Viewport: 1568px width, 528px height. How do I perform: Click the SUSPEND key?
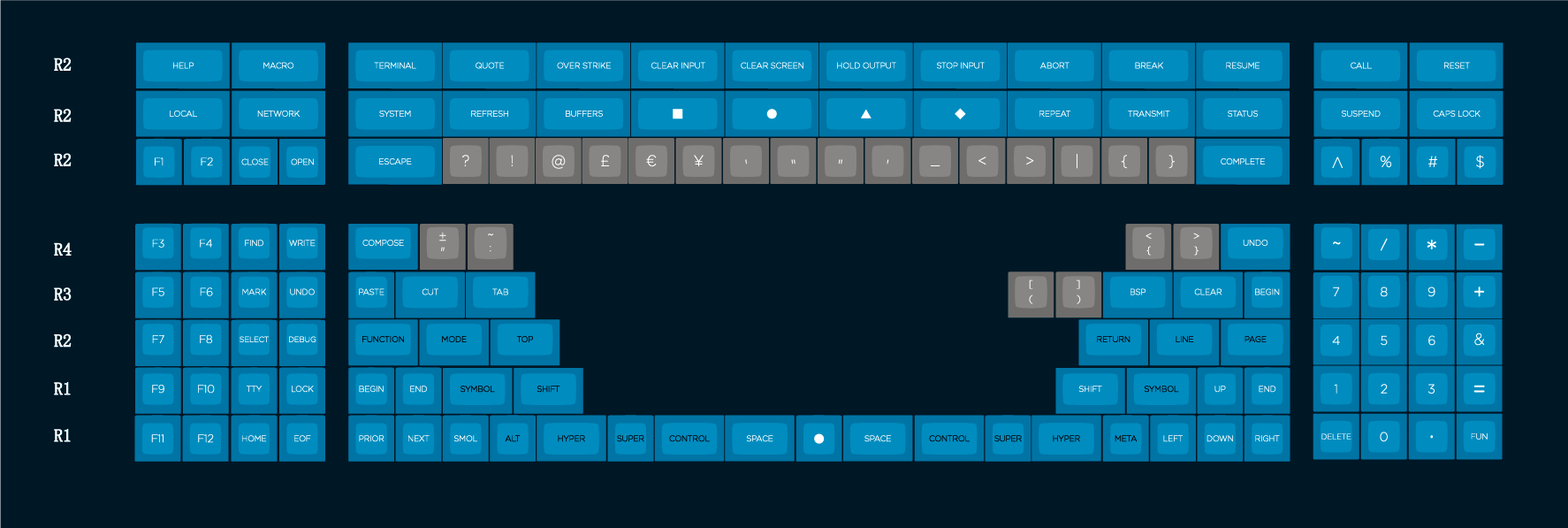coord(1361,114)
